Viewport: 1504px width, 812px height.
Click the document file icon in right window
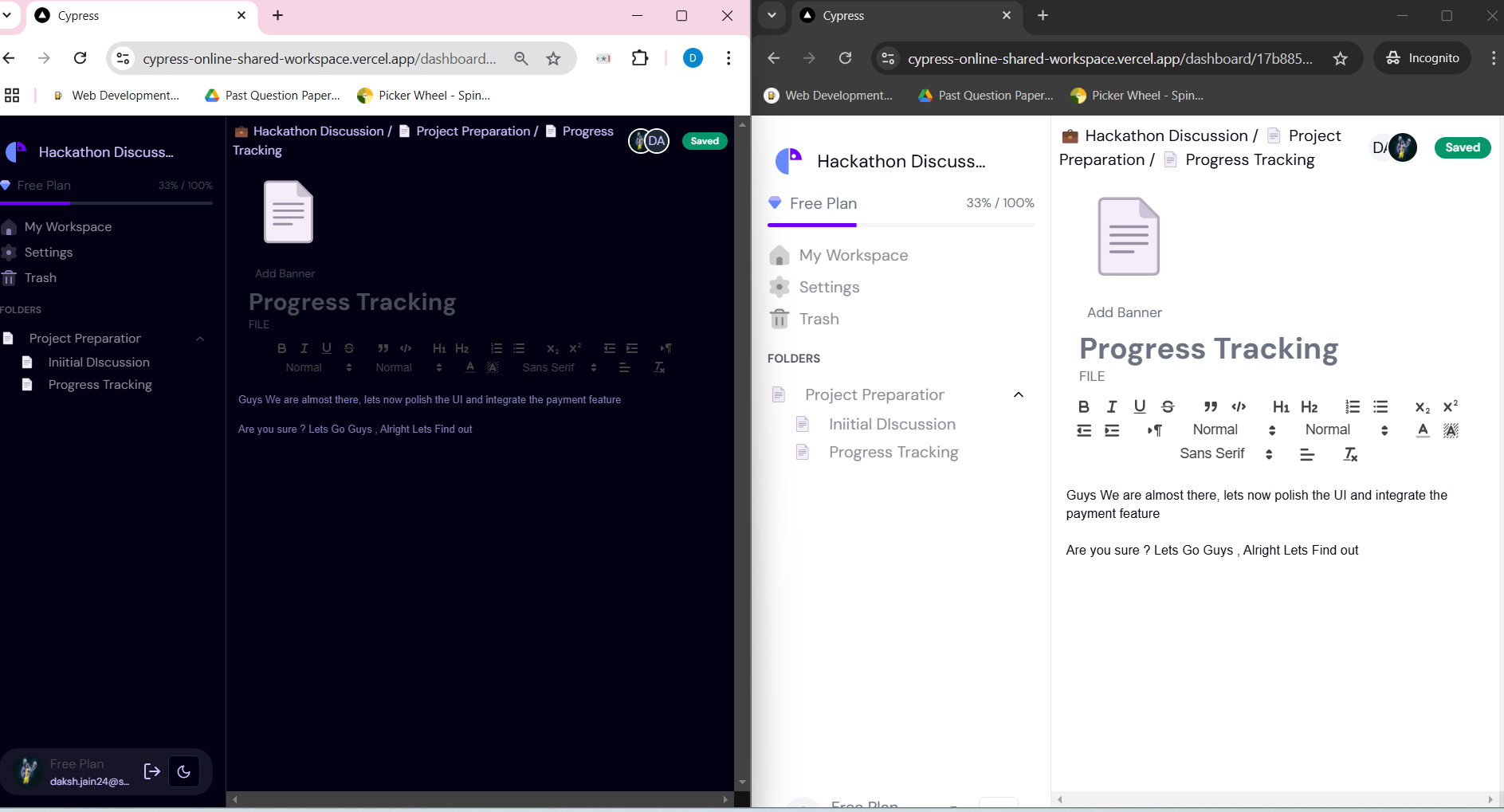pyautogui.click(x=1129, y=237)
